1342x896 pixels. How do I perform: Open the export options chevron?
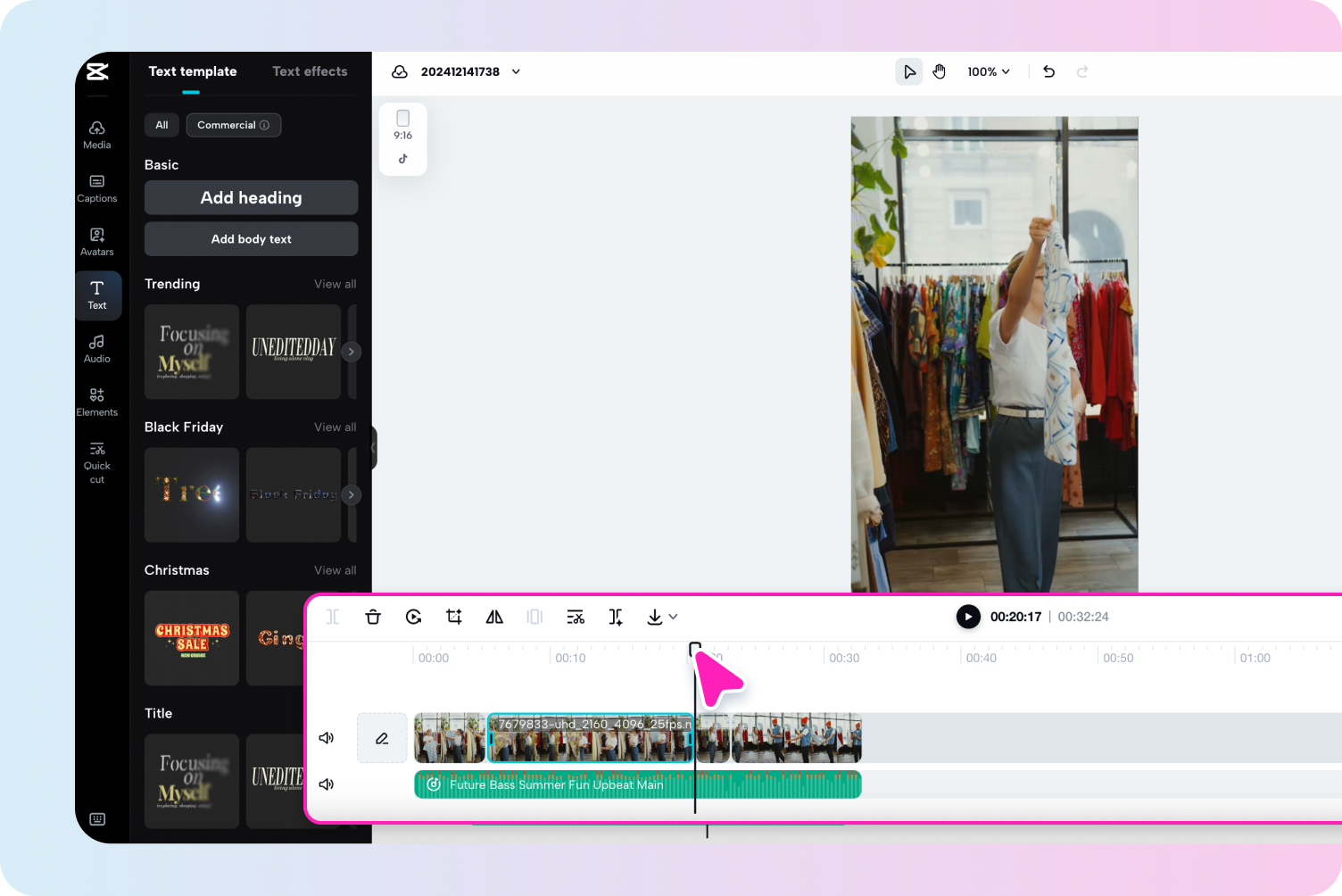pyautogui.click(x=674, y=617)
